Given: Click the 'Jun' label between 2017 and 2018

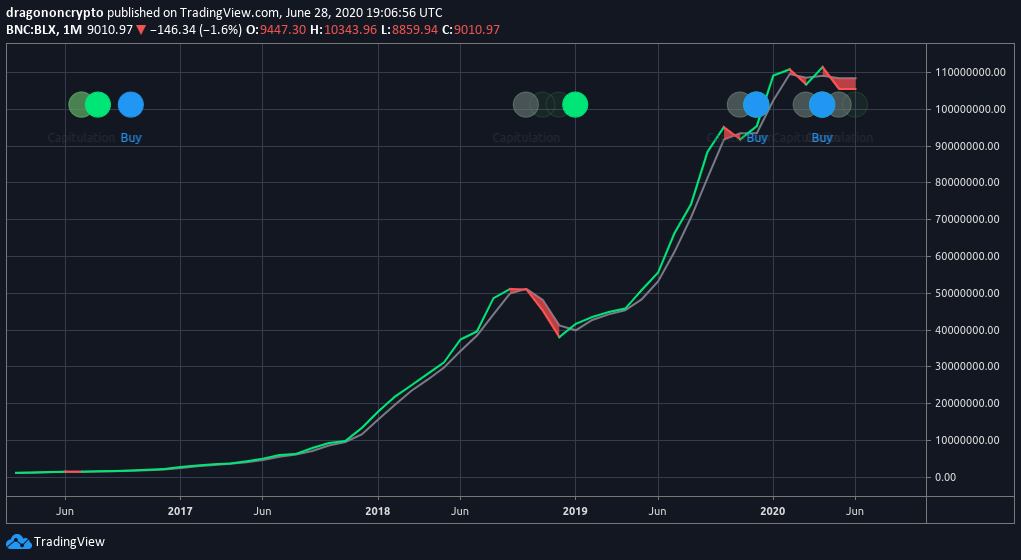Looking at the screenshot, I should (262, 511).
